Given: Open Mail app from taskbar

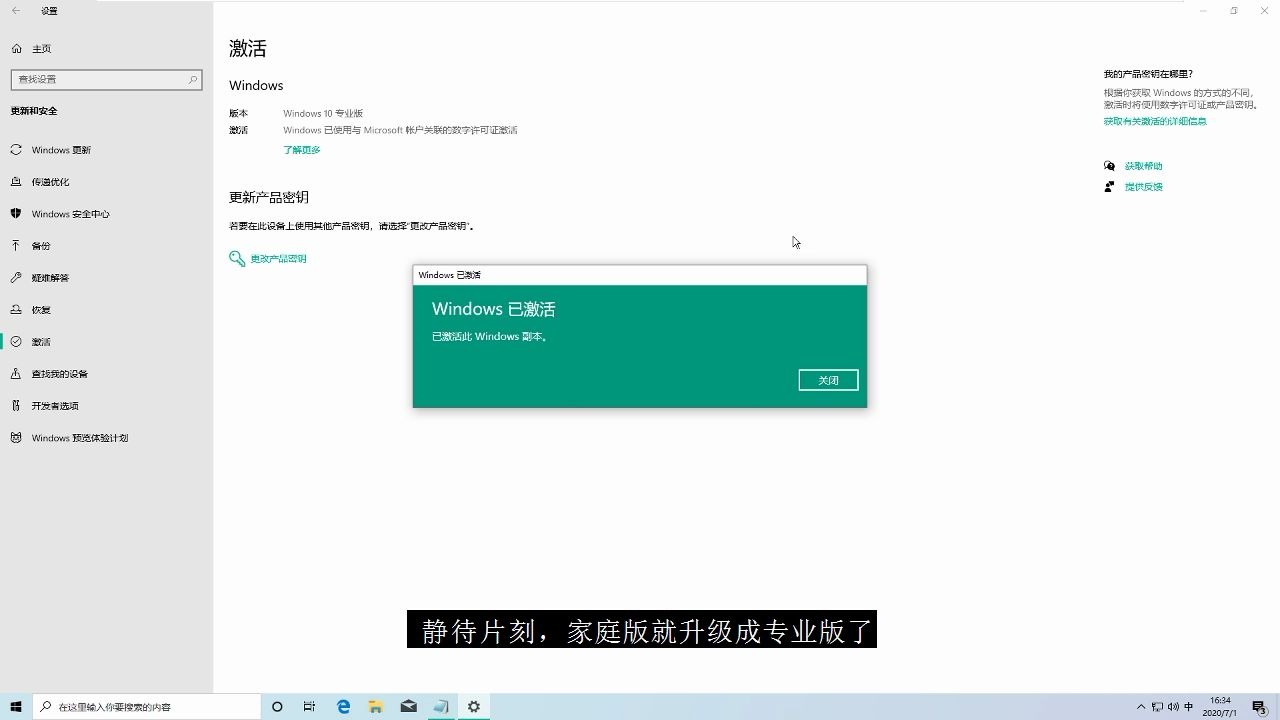Looking at the screenshot, I should (x=408, y=707).
